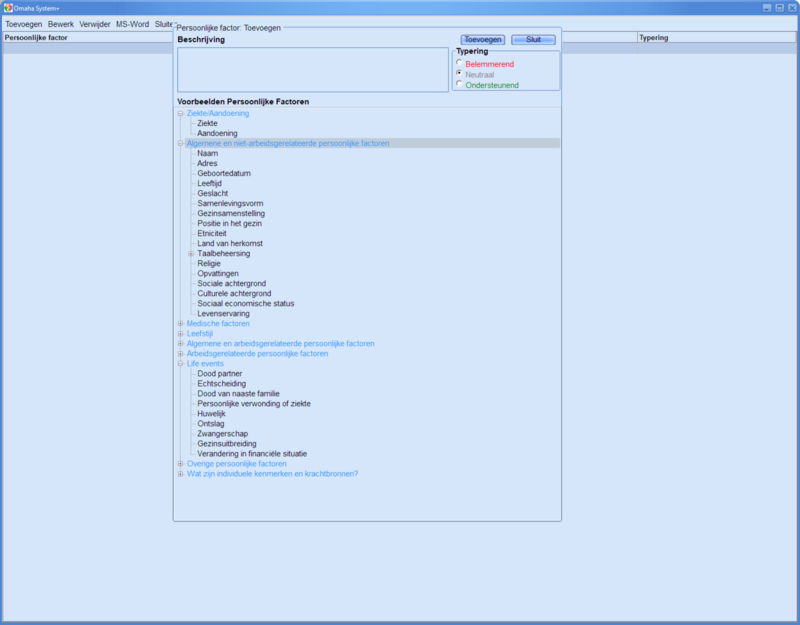The width and height of the screenshot is (800, 625).
Task: Open the Toevoegen menu
Action: 24,23
